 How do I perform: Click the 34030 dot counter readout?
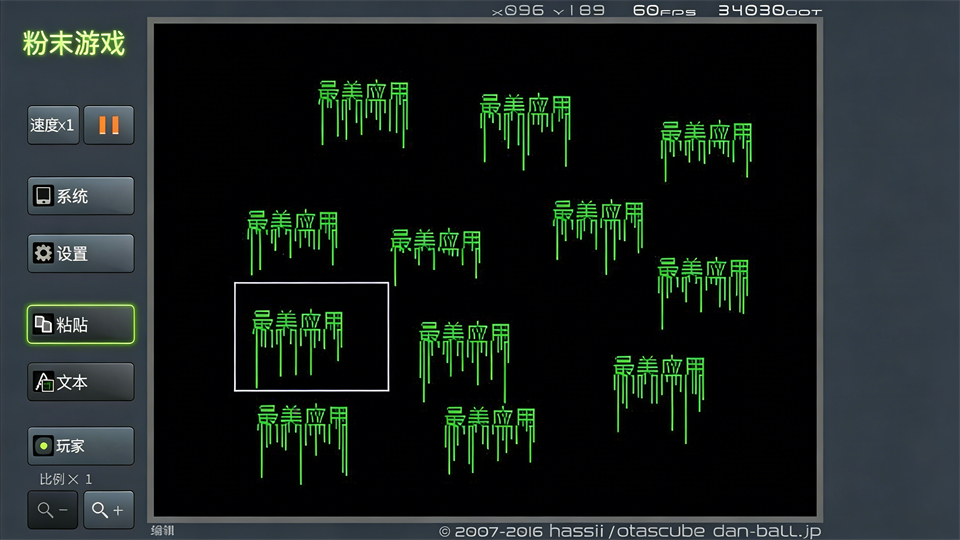click(768, 11)
